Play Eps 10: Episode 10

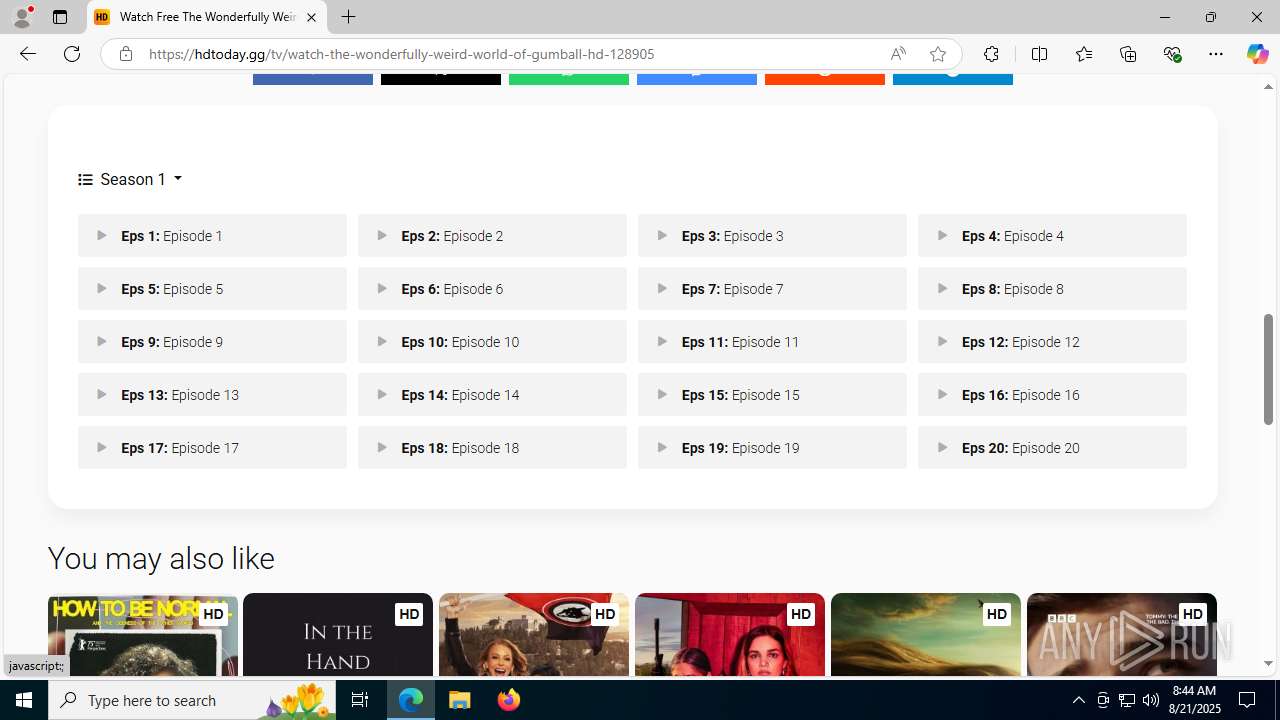pos(492,342)
